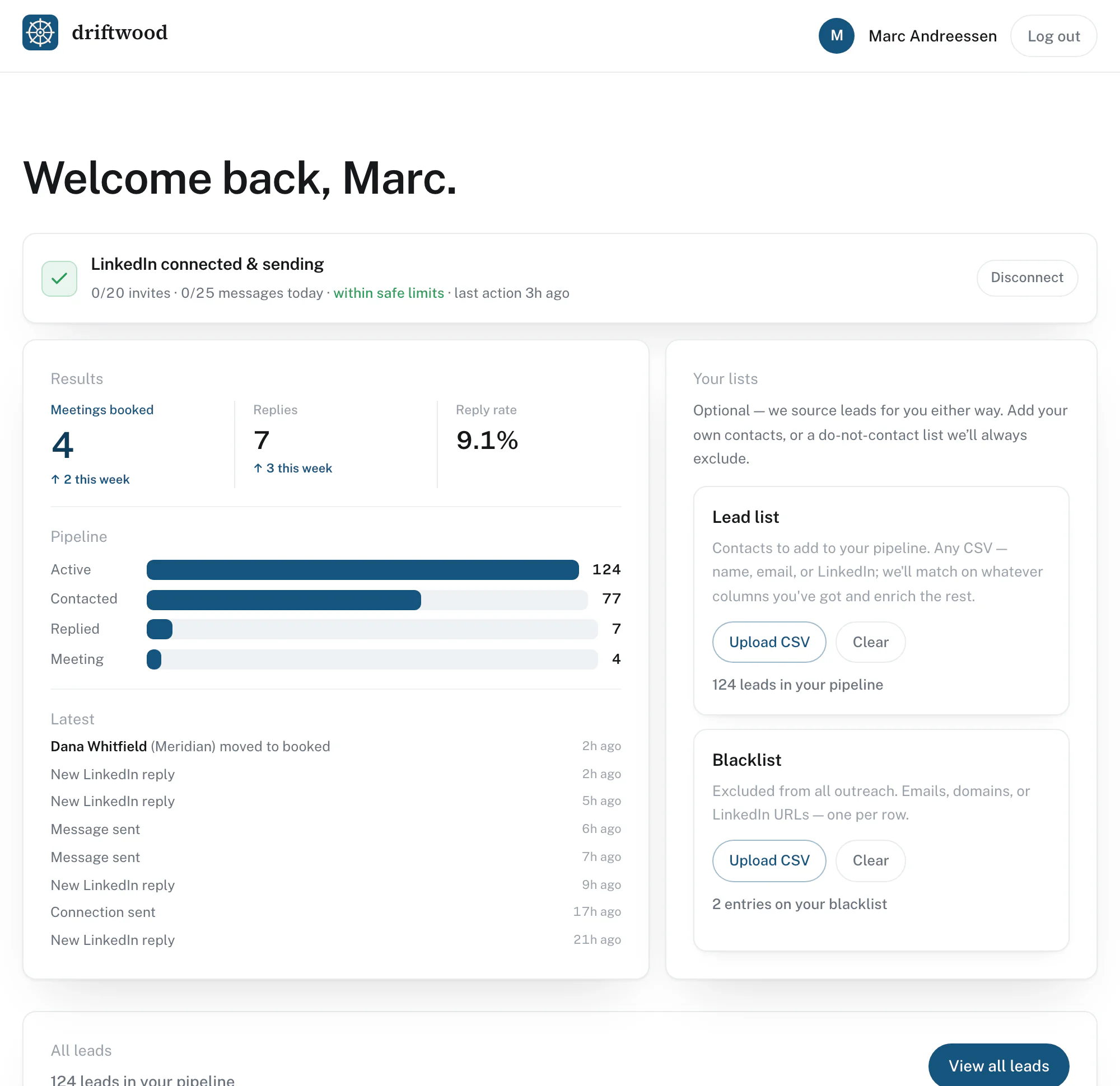1120x1086 pixels.
Task: Click the up arrow beside 3 this week
Action: (x=258, y=468)
